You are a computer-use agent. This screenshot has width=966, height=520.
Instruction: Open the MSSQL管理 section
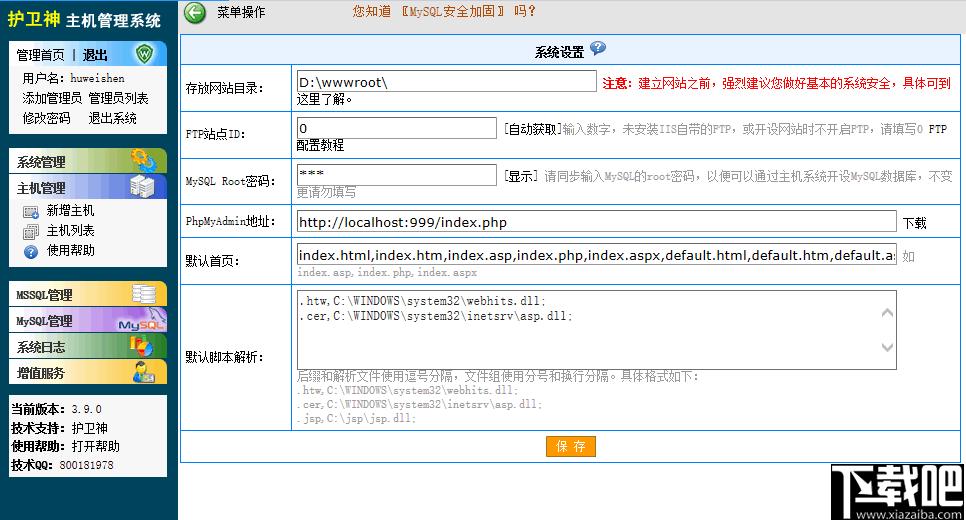[88, 295]
